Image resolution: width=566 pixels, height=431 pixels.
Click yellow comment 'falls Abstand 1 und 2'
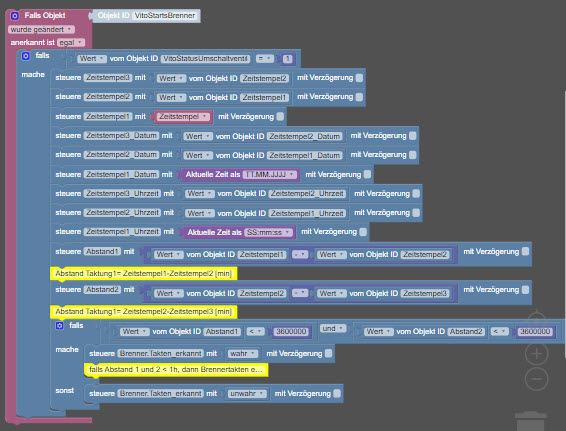coord(176,370)
